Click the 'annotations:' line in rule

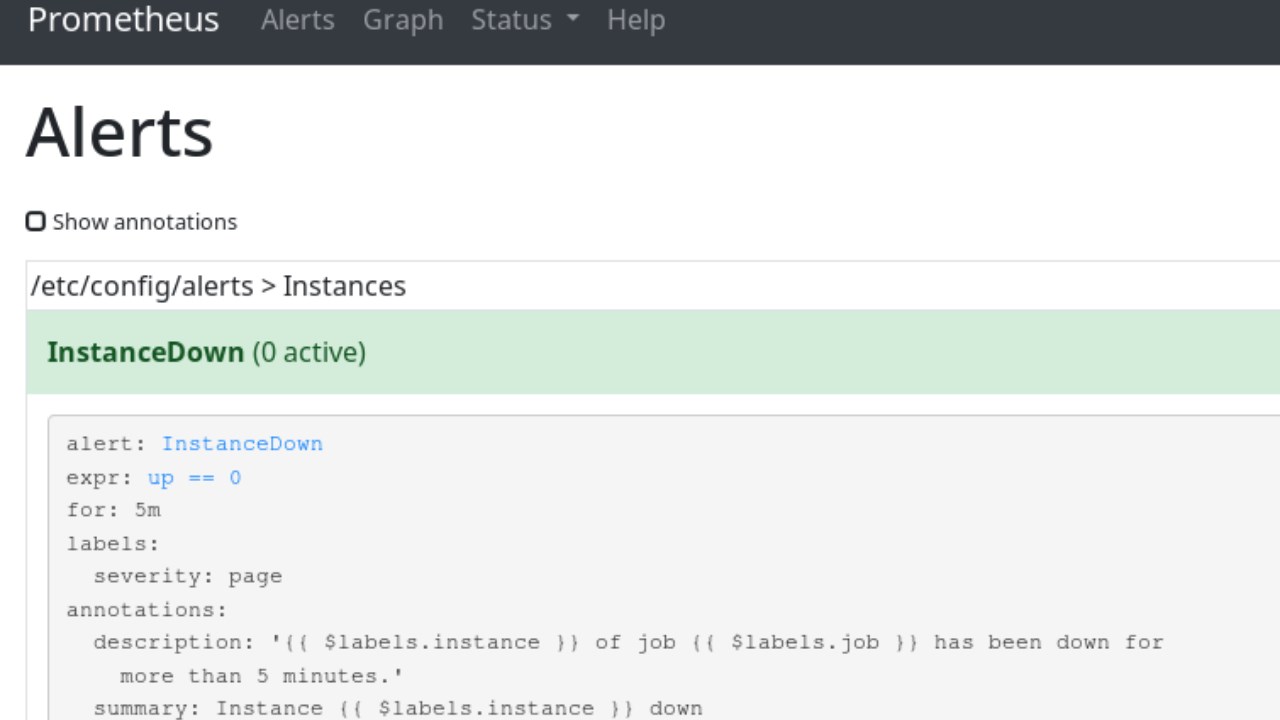[x=147, y=610]
